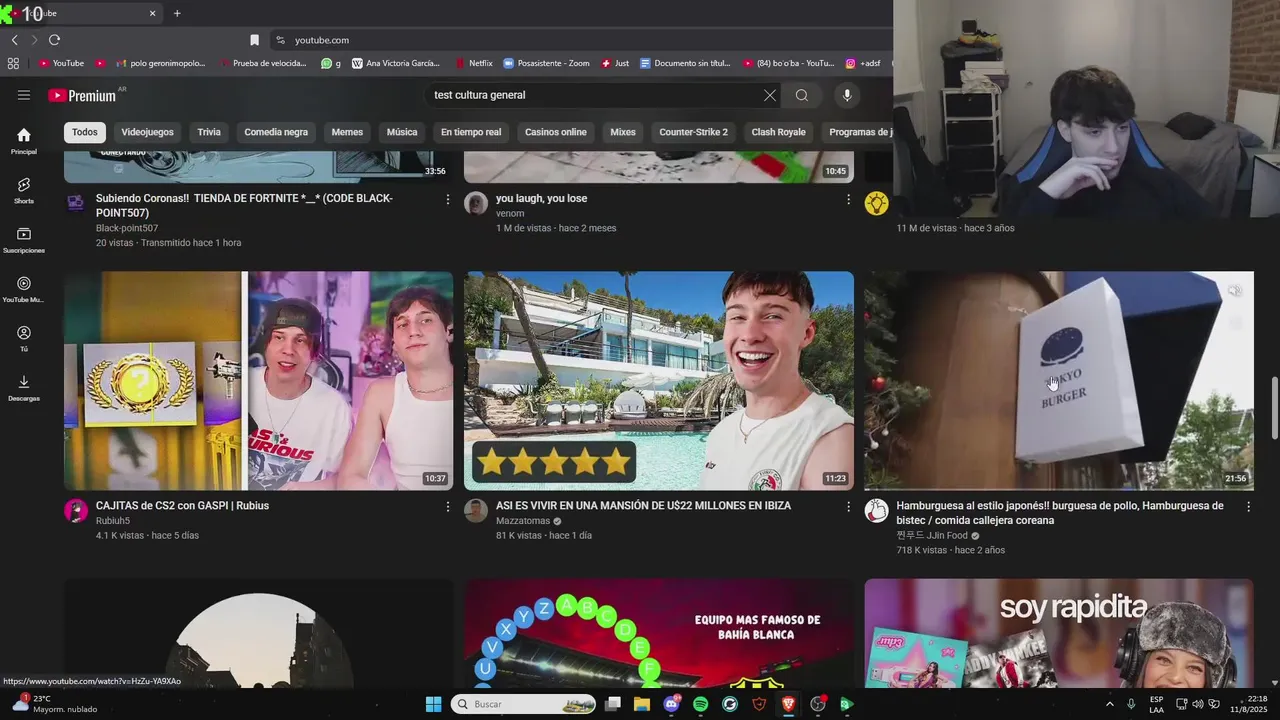Click the Windows taskbar Buscar box
Screen dimensions: 1280x720
[x=524, y=704]
